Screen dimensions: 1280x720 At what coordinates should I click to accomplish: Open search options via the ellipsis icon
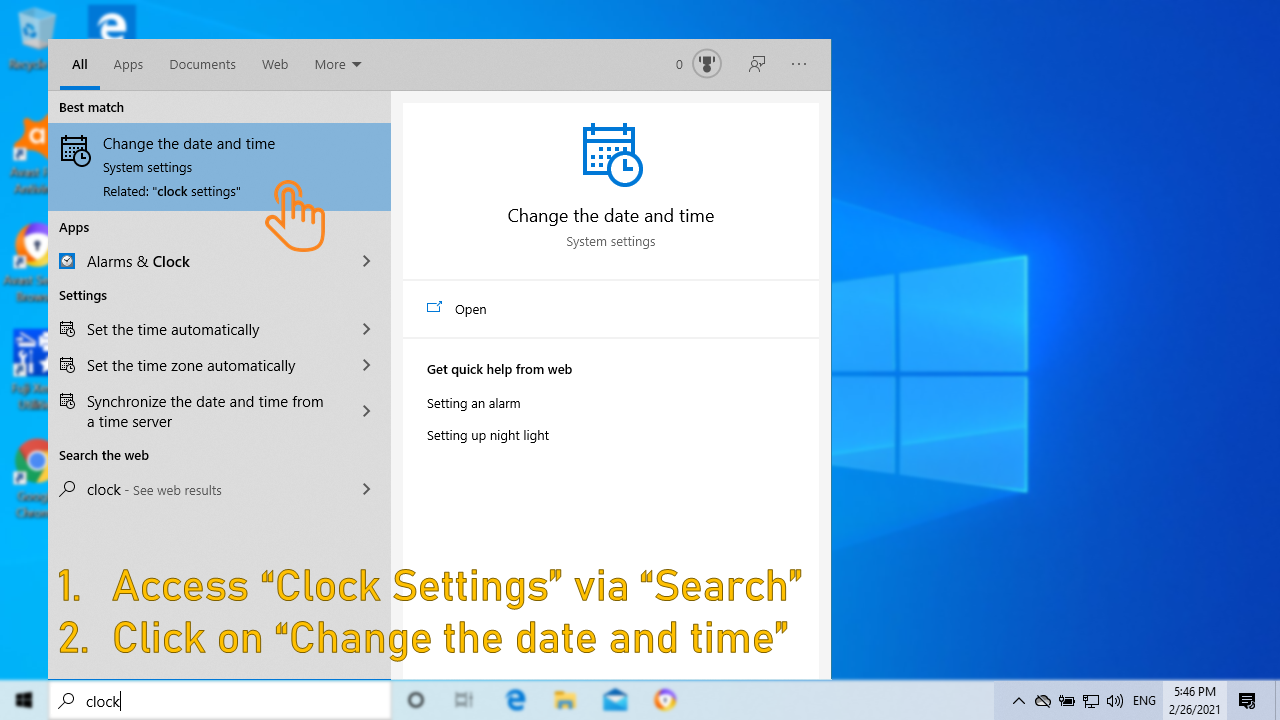pos(799,63)
